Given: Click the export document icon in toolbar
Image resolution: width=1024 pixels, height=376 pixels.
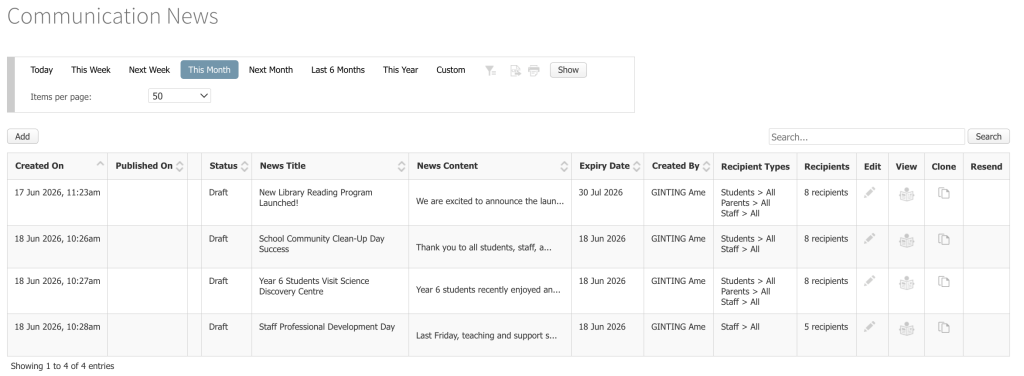Looking at the screenshot, I should tap(515, 70).
